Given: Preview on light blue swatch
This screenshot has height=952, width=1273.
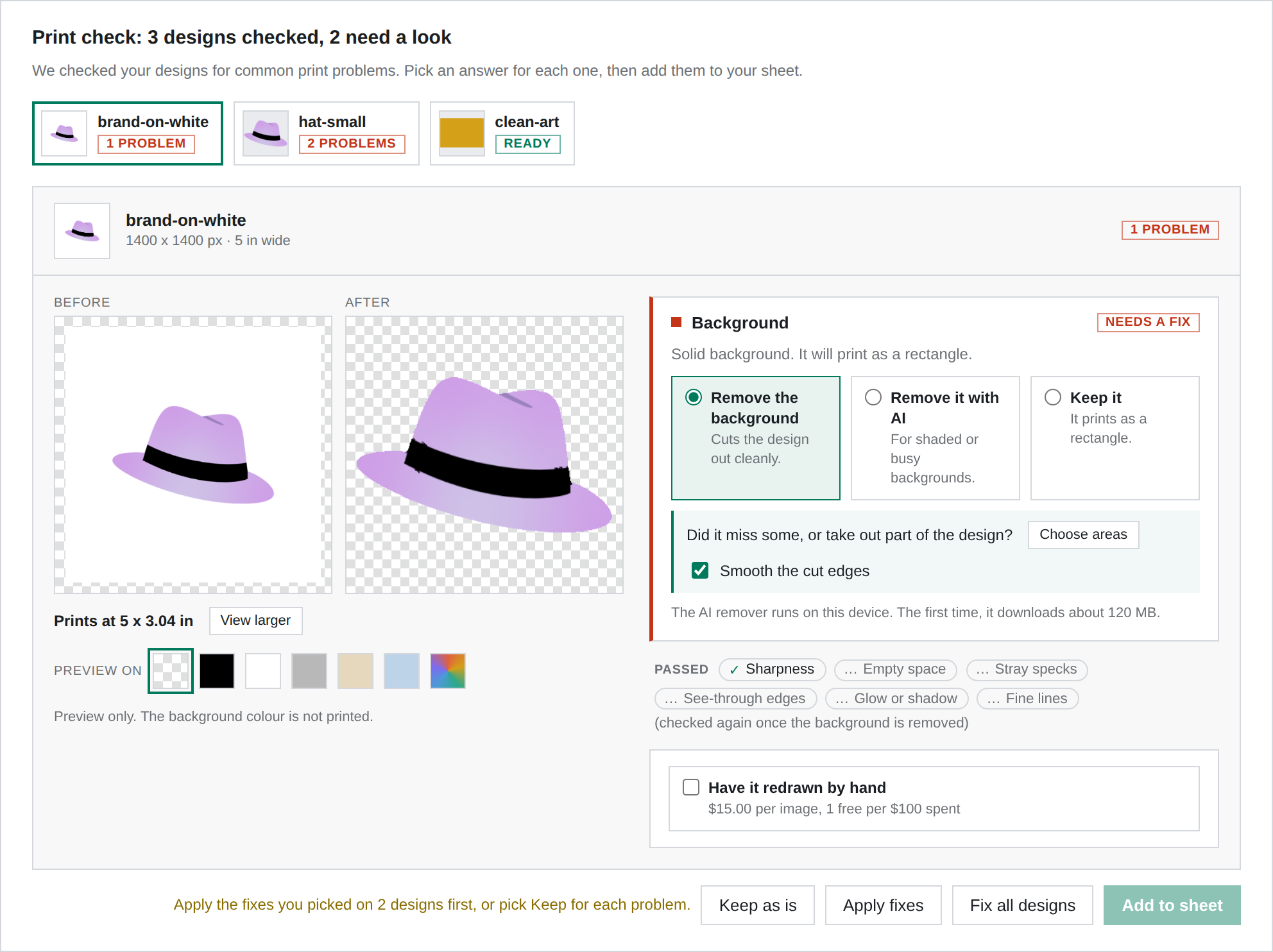Looking at the screenshot, I should pos(402,671).
